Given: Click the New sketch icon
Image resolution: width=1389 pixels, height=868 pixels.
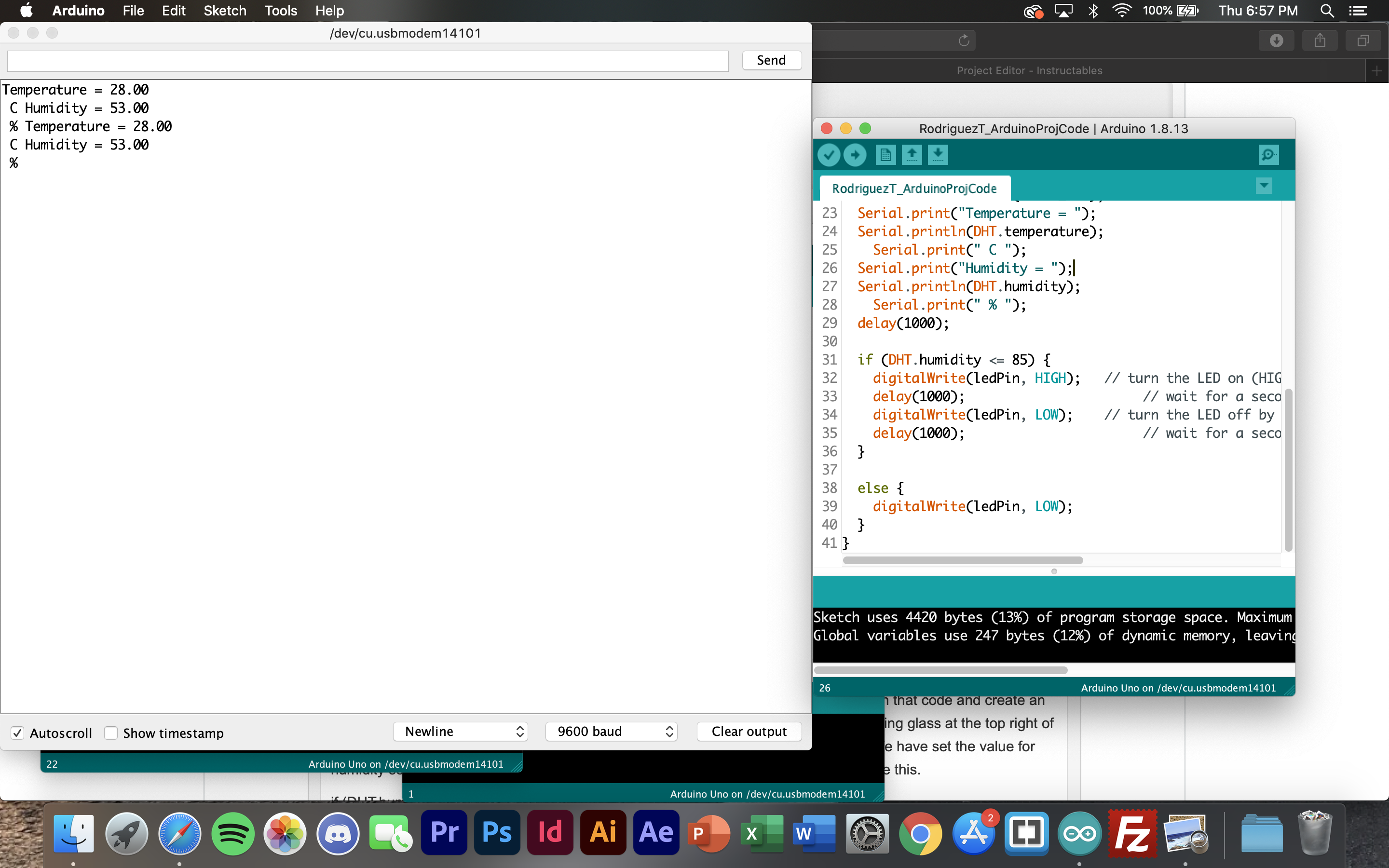Looking at the screenshot, I should pos(885,154).
